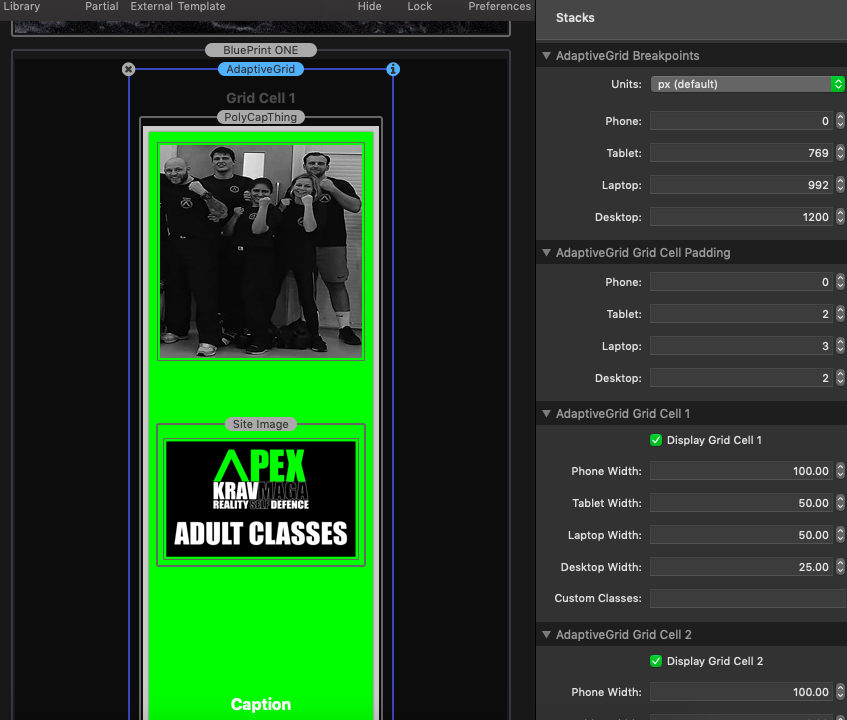
Task: Click the Cell Padding Phone field
Action: coord(741,282)
